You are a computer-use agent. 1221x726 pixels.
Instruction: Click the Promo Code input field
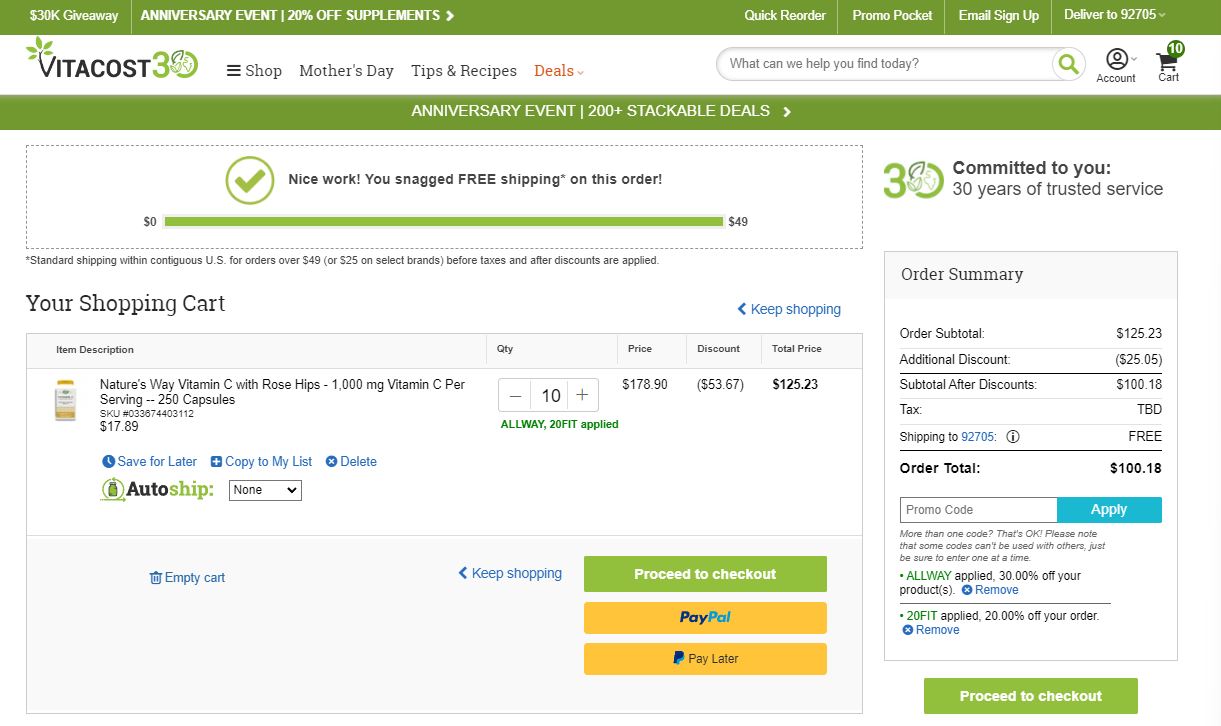coord(978,510)
